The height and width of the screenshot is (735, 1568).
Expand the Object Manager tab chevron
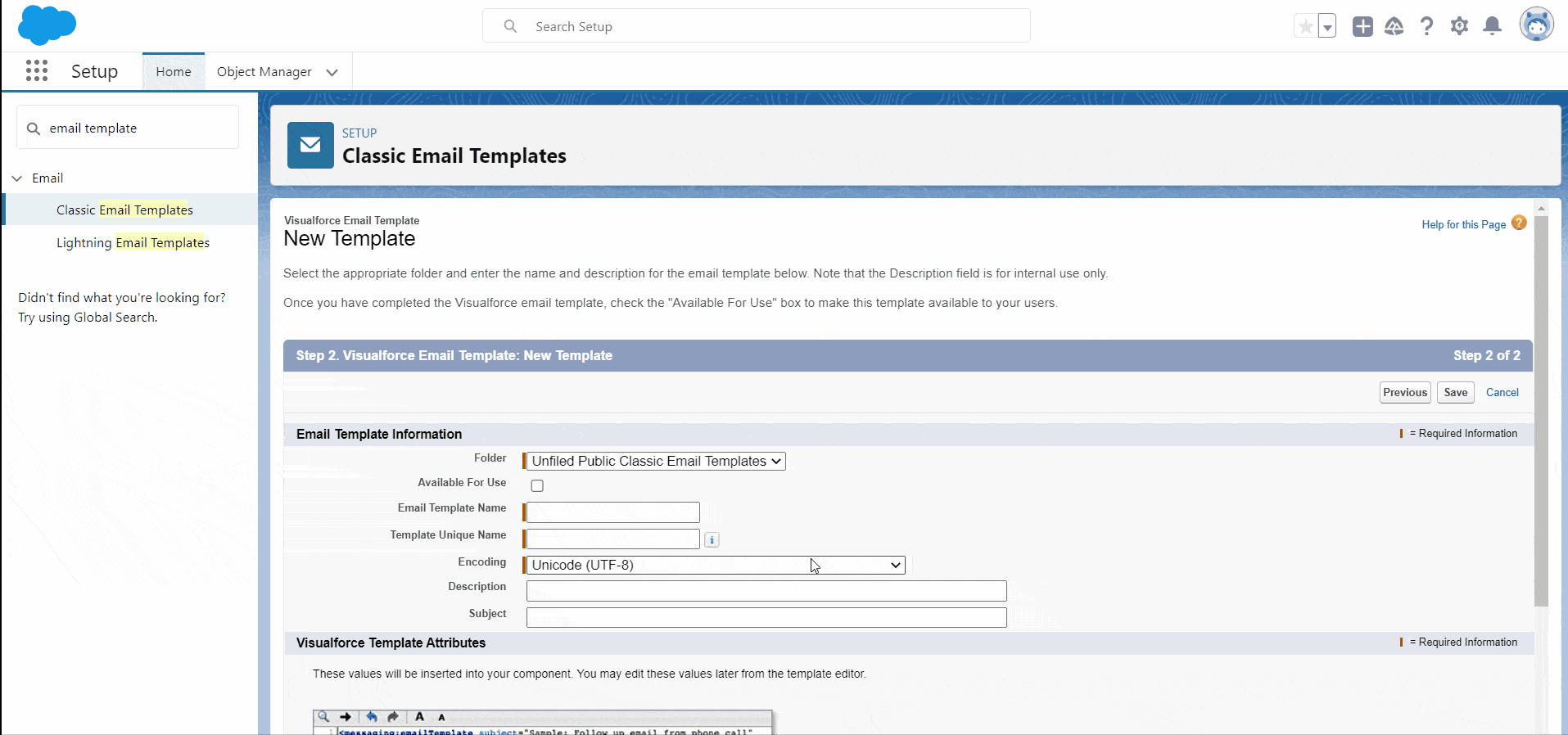coord(332,72)
